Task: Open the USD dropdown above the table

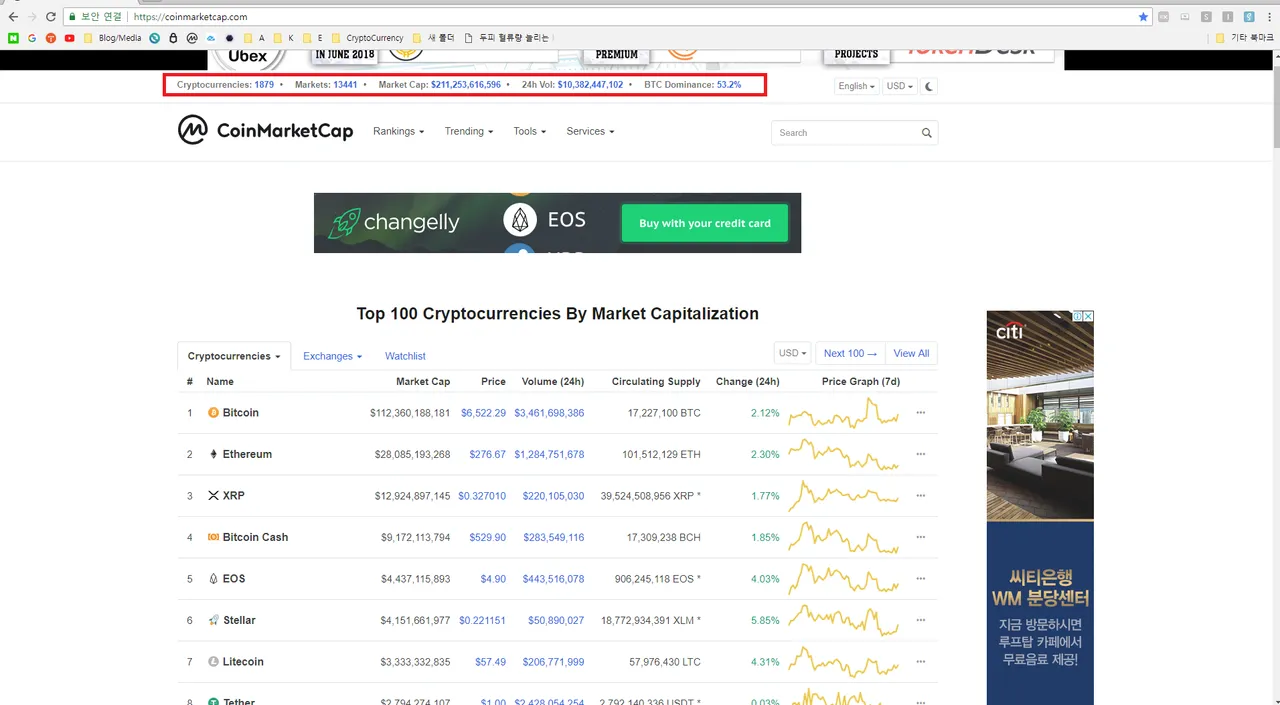Action: tap(792, 353)
